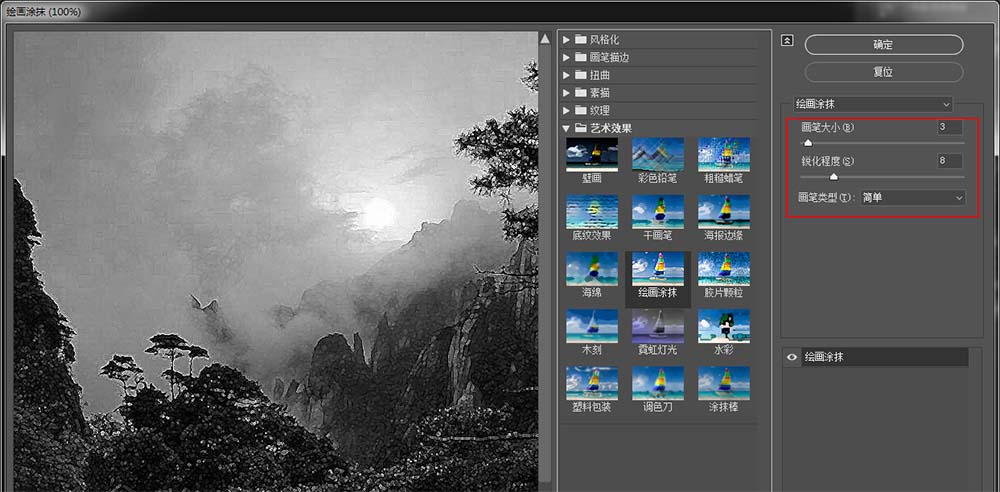The width and height of the screenshot is (1000, 492).
Task: Select the 水彩 filter thumbnail
Action: click(724, 326)
